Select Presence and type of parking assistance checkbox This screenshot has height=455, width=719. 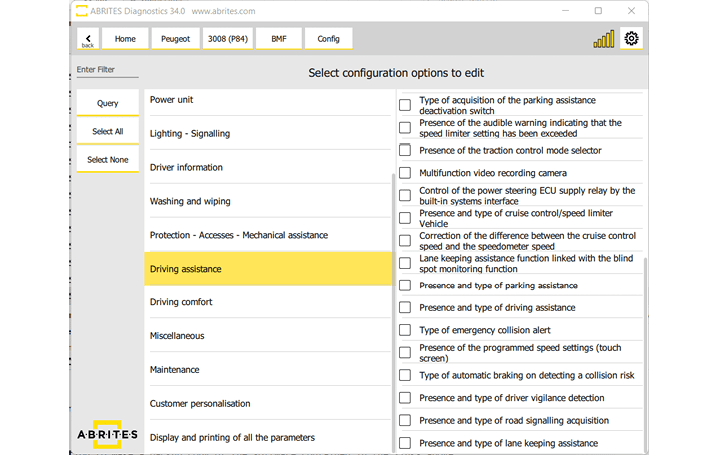click(405, 285)
